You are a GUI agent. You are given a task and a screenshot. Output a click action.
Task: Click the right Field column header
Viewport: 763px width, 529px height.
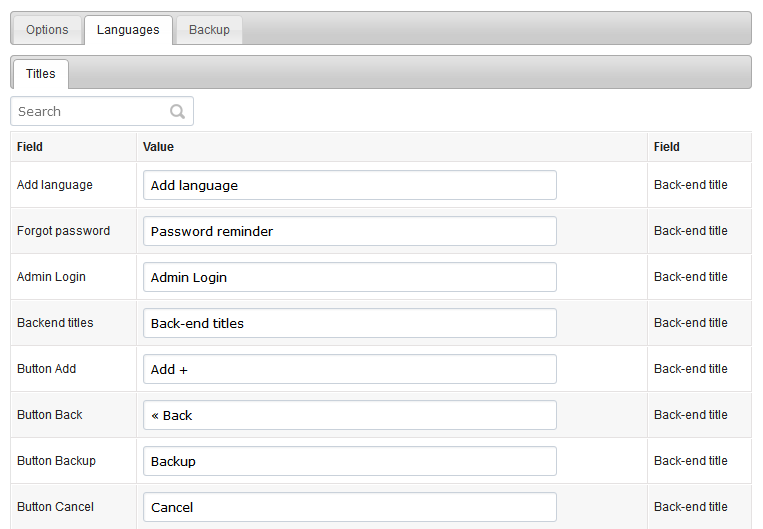click(667, 146)
